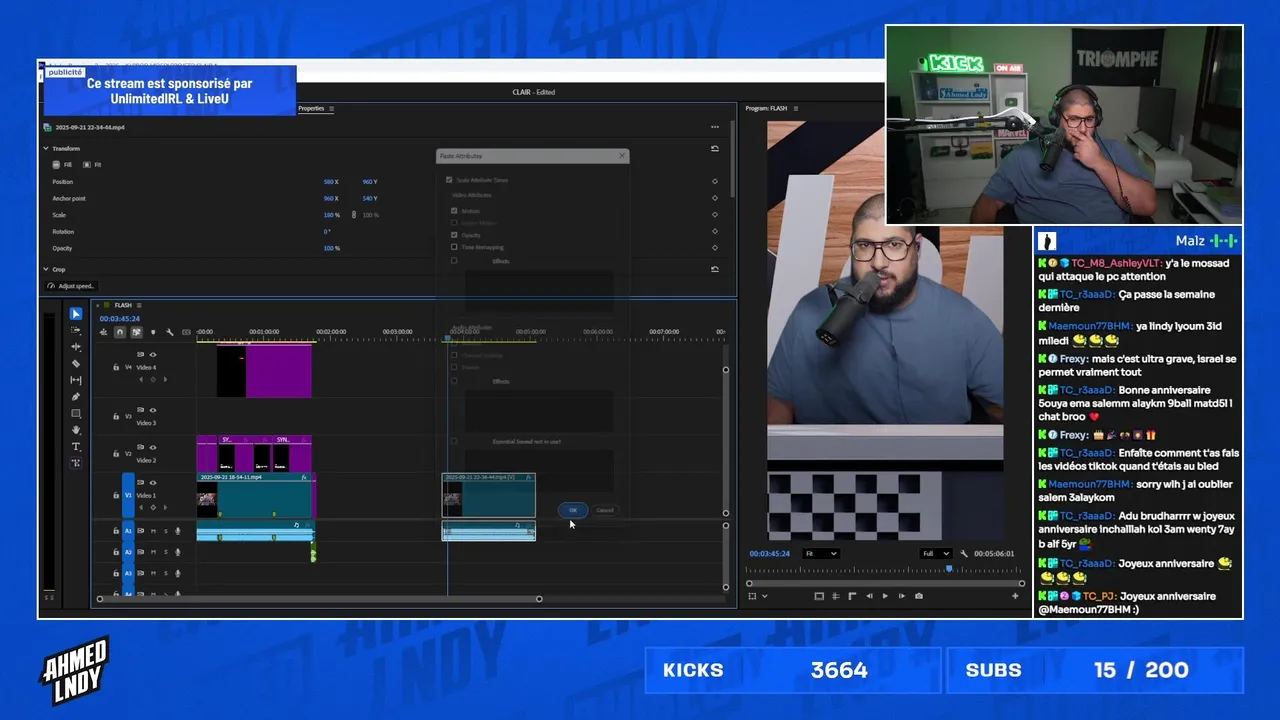Image resolution: width=1280 pixels, height=720 pixels.
Task: Toggle timeline Snap magnet icon
Action: [120, 332]
